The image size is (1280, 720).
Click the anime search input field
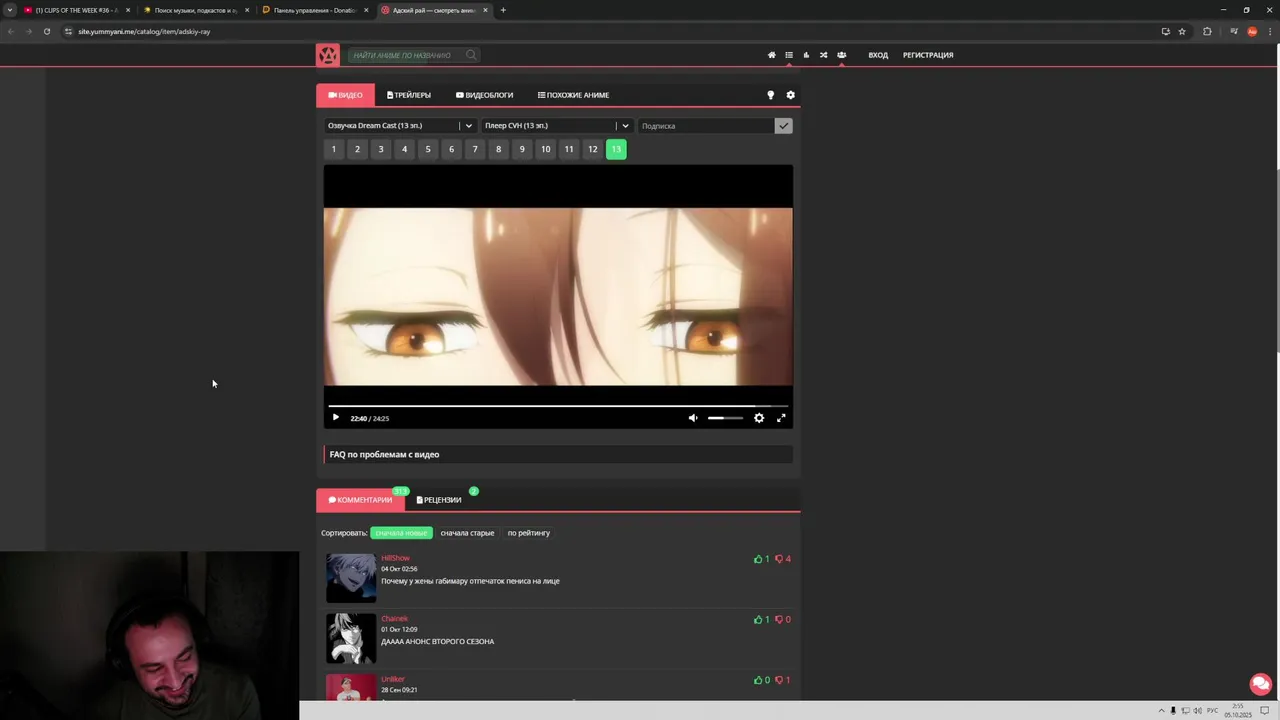[405, 55]
